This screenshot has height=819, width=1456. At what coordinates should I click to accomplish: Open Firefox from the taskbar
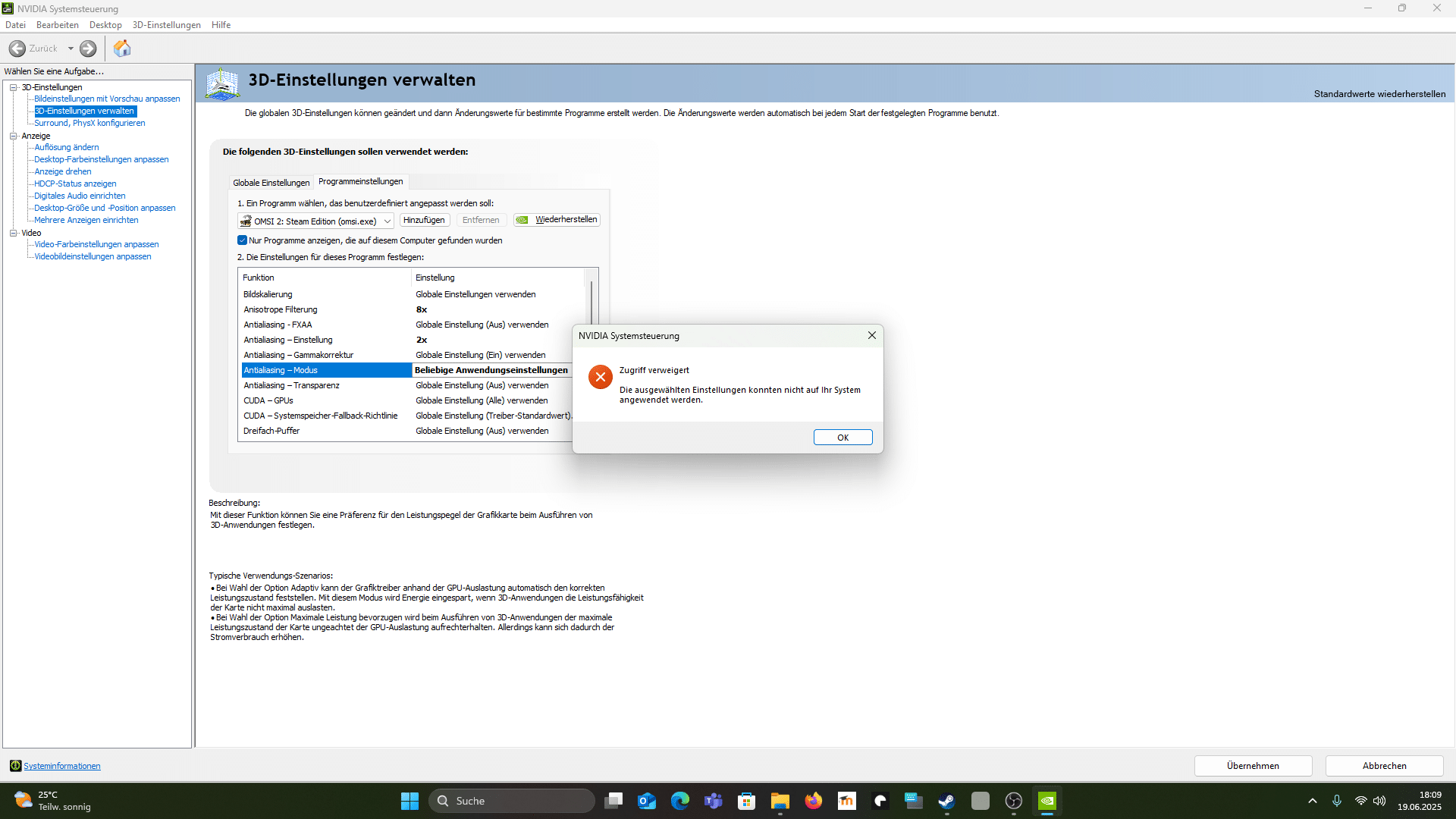[814, 801]
